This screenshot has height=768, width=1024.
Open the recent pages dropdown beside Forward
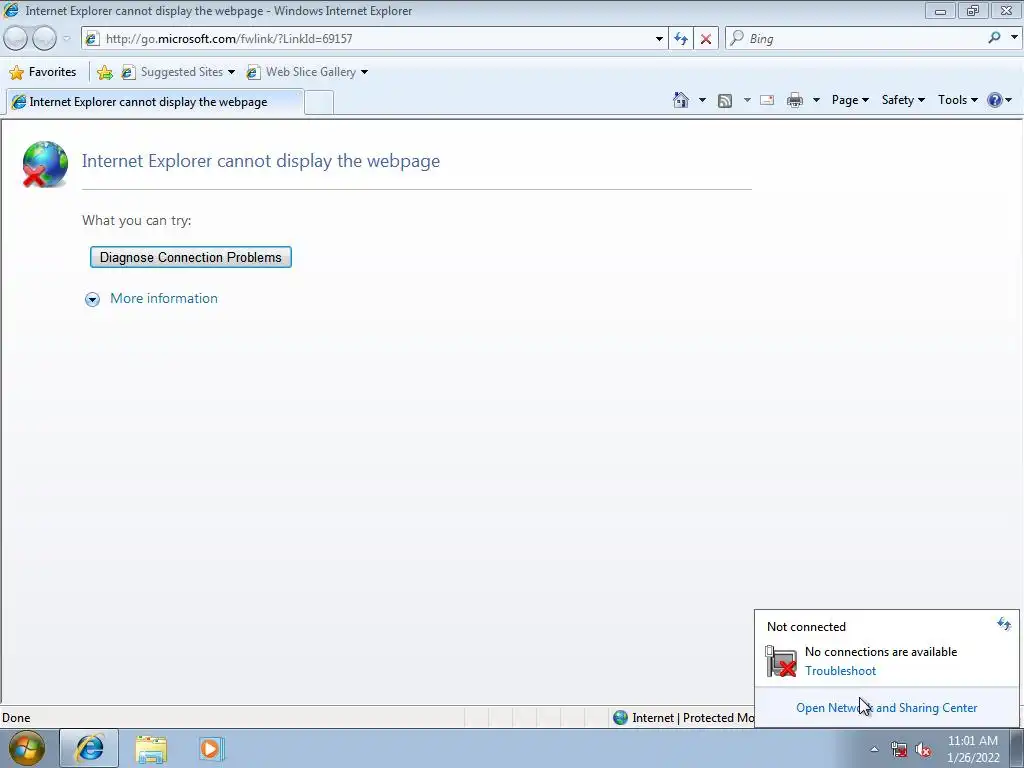[66, 39]
